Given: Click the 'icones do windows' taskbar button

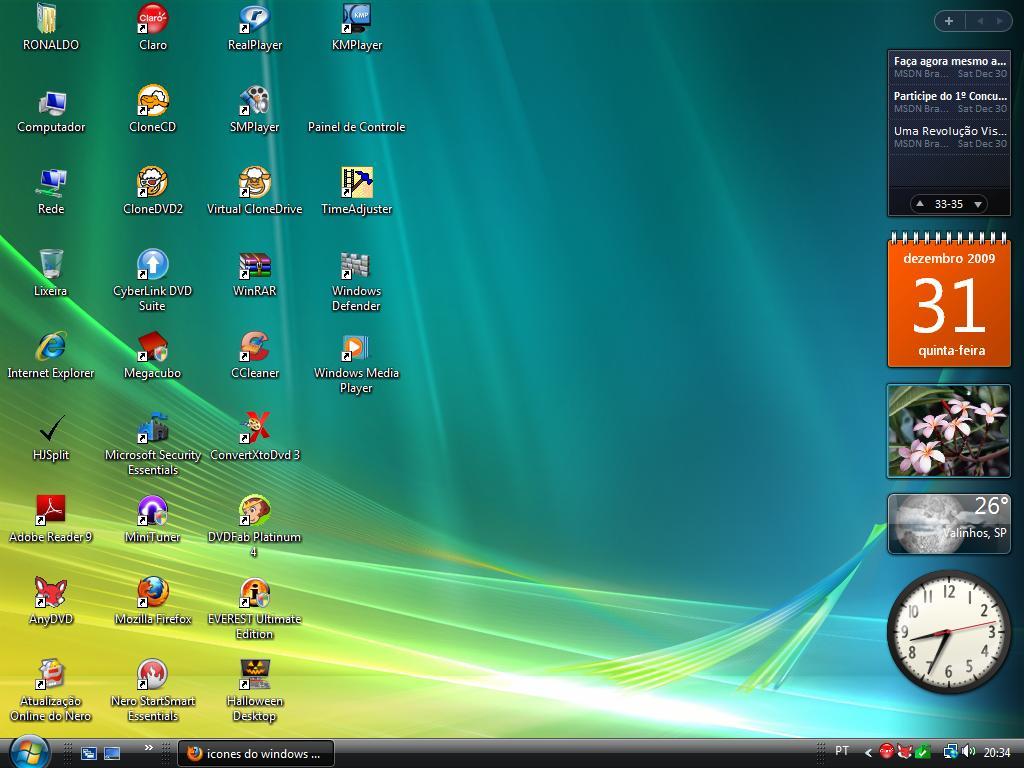Looking at the screenshot, I should pyautogui.click(x=256, y=754).
